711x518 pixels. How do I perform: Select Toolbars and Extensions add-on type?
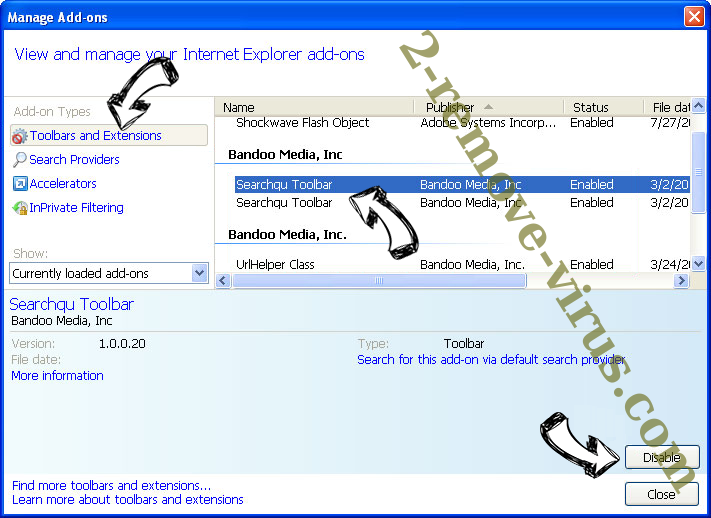(x=109, y=136)
